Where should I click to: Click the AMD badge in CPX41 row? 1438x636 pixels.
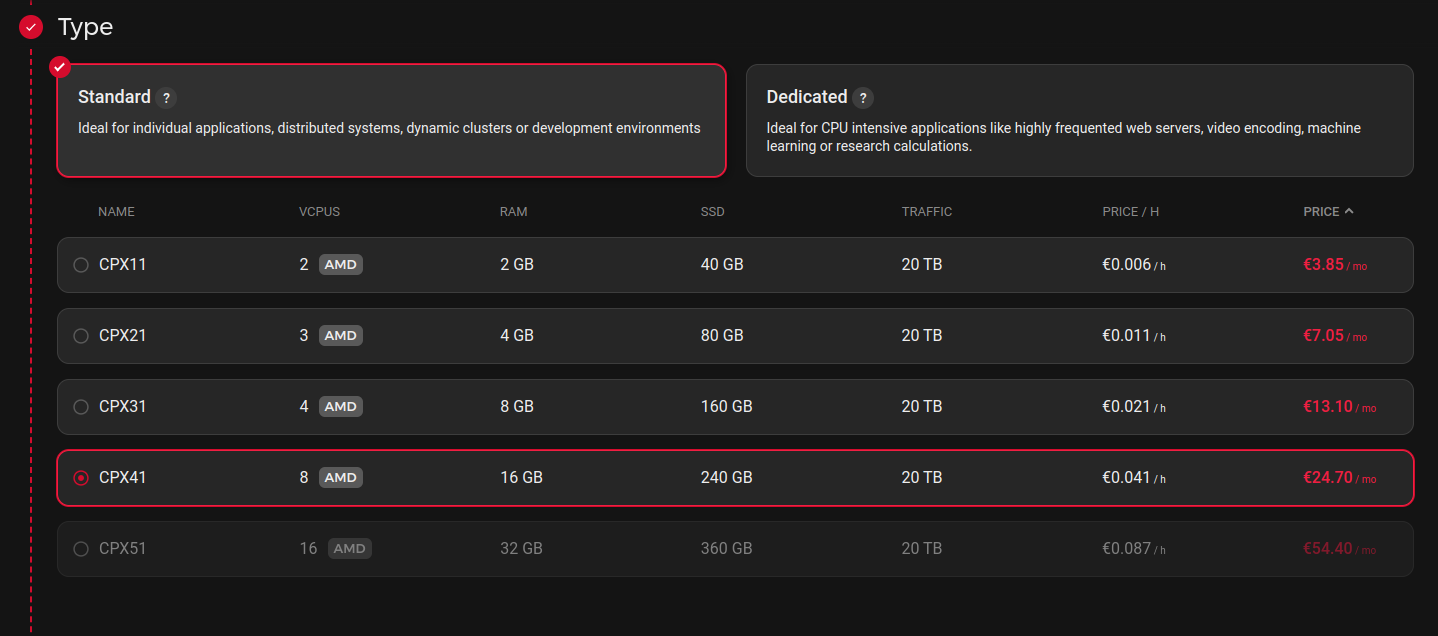tap(340, 478)
